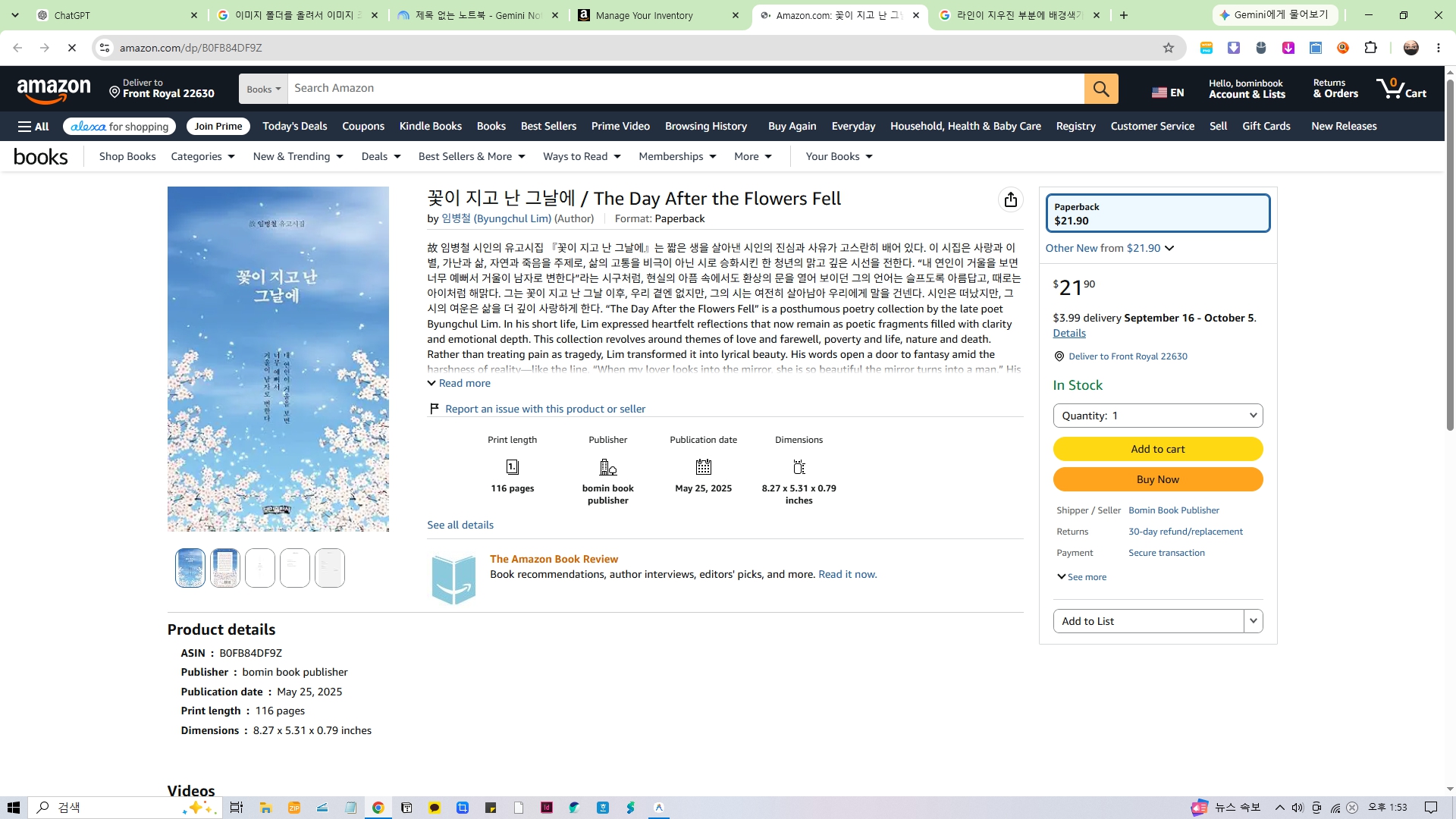The width and height of the screenshot is (1456, 819).
Task: Open Today's Deals in the nav bar
Action: pos(295,127)
